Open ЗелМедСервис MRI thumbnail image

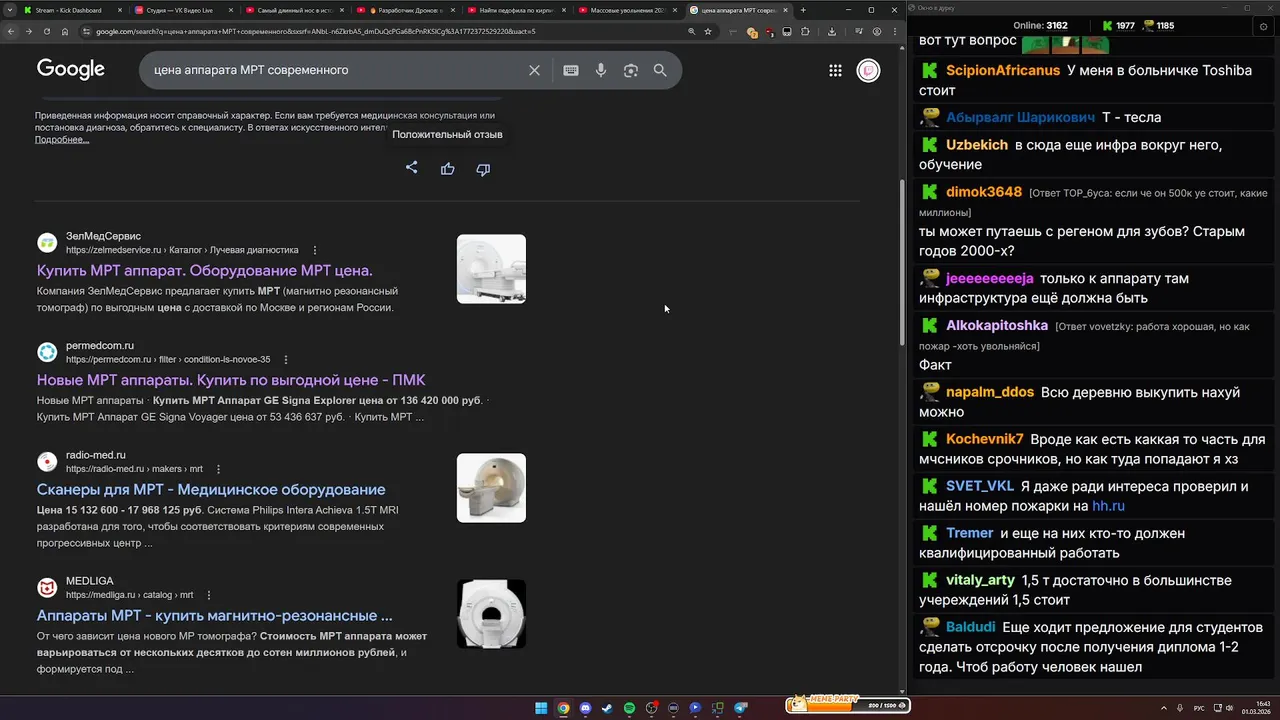click(x=491, y=269)
